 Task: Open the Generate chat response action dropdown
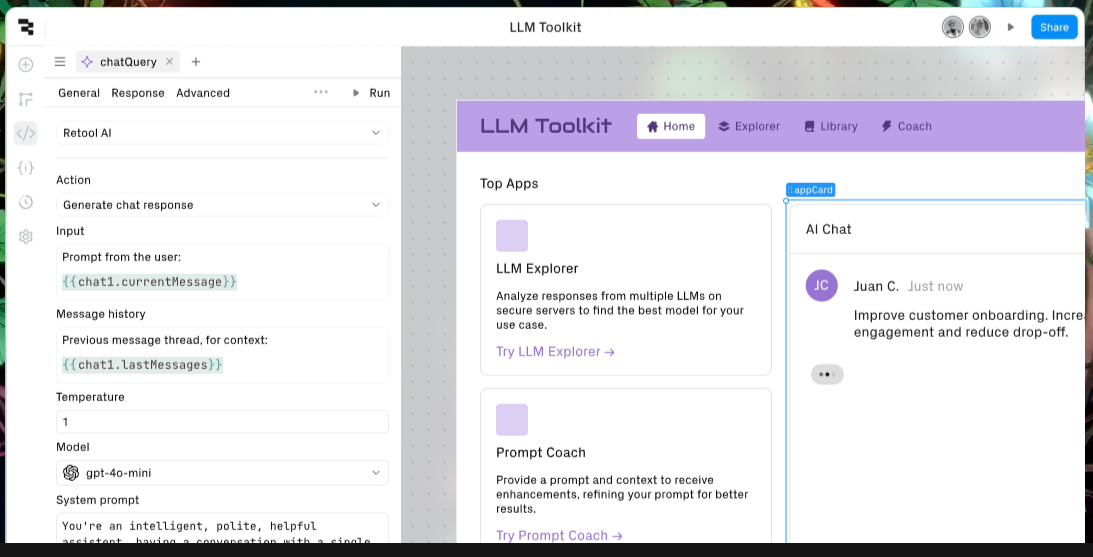point(222,205)
